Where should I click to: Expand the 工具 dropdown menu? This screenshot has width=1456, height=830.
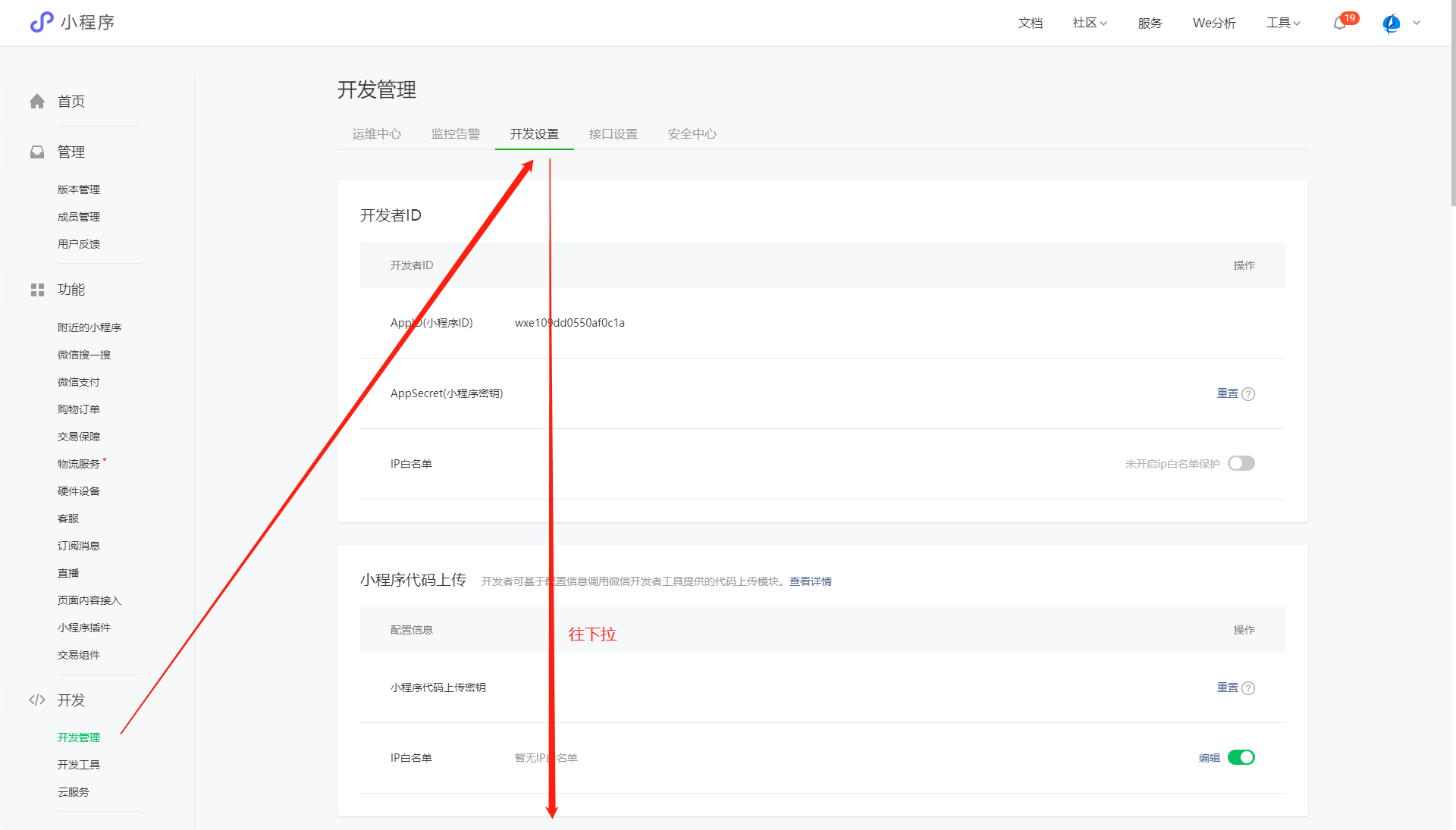tap(1283, 23)
